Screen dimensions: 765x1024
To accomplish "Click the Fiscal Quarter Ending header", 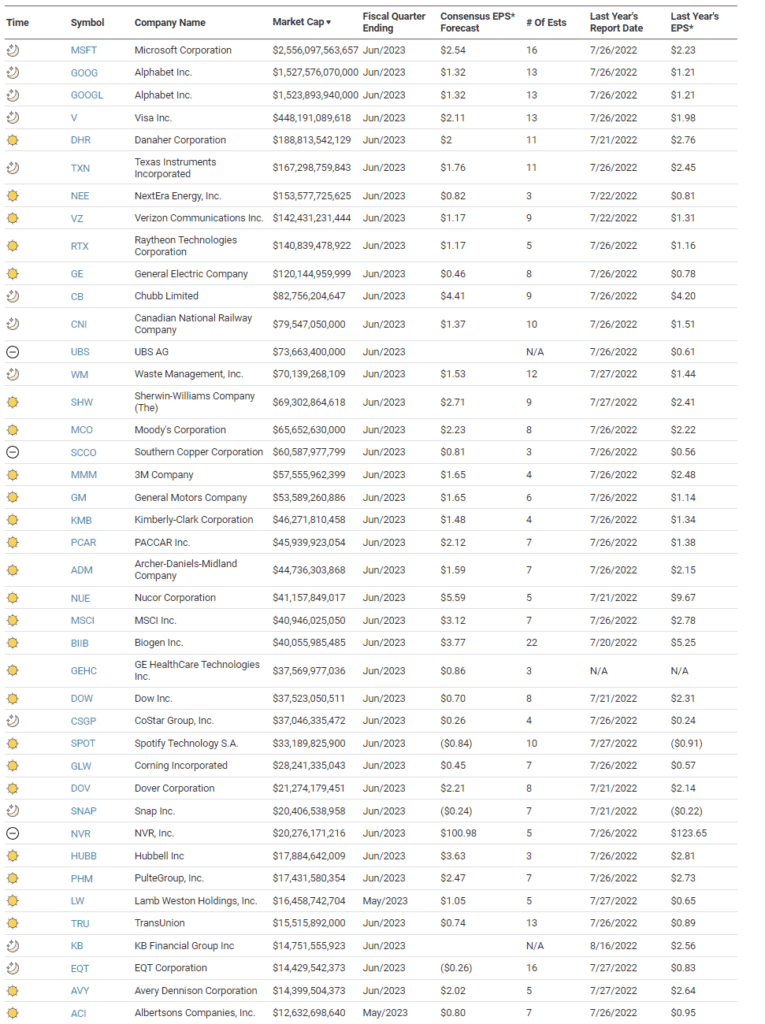I will point(394,22).
